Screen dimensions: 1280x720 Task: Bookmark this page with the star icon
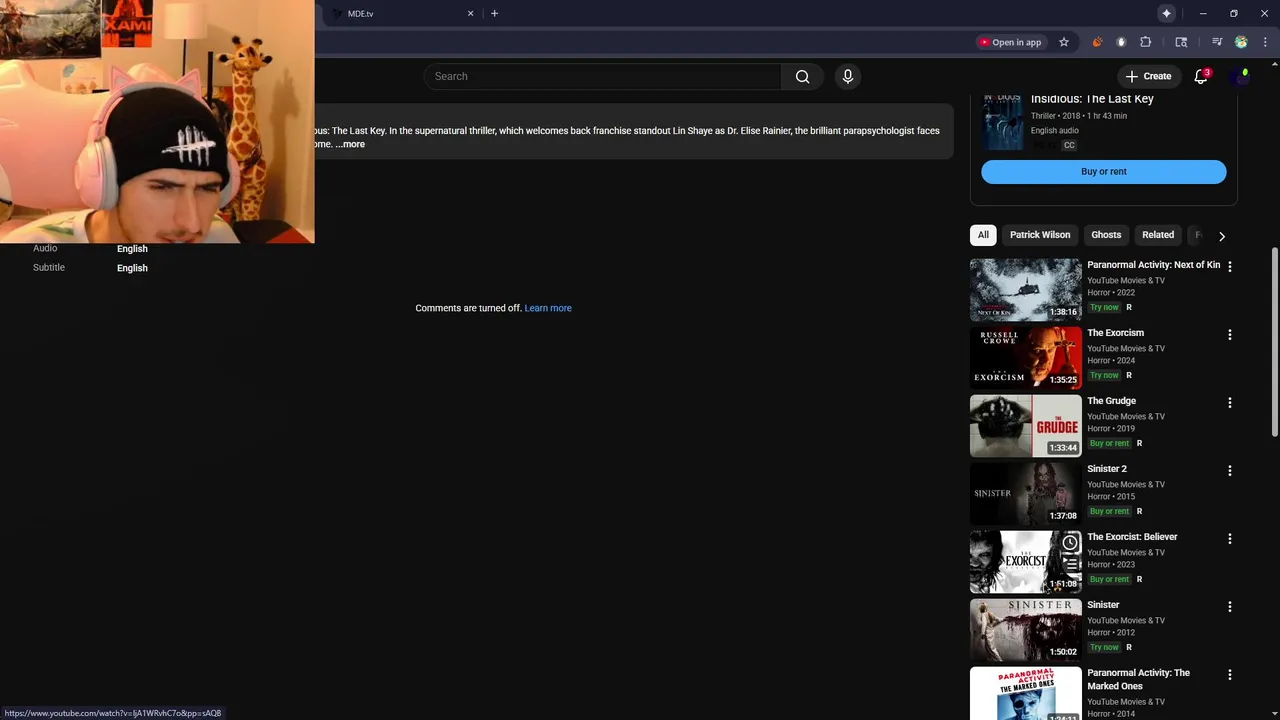(x=1064, y=42)
